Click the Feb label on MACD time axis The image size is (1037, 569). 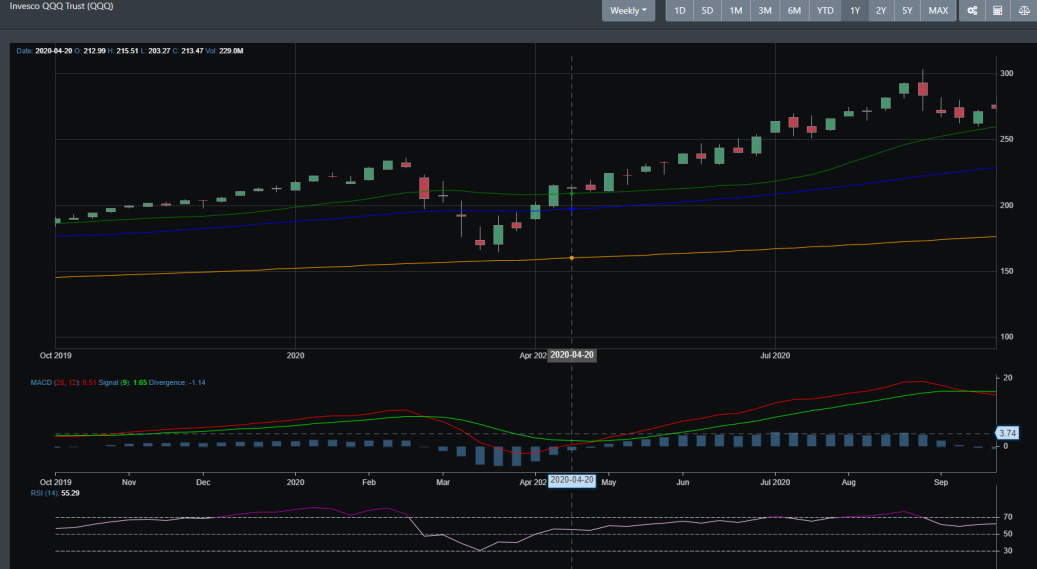(369, 482)
